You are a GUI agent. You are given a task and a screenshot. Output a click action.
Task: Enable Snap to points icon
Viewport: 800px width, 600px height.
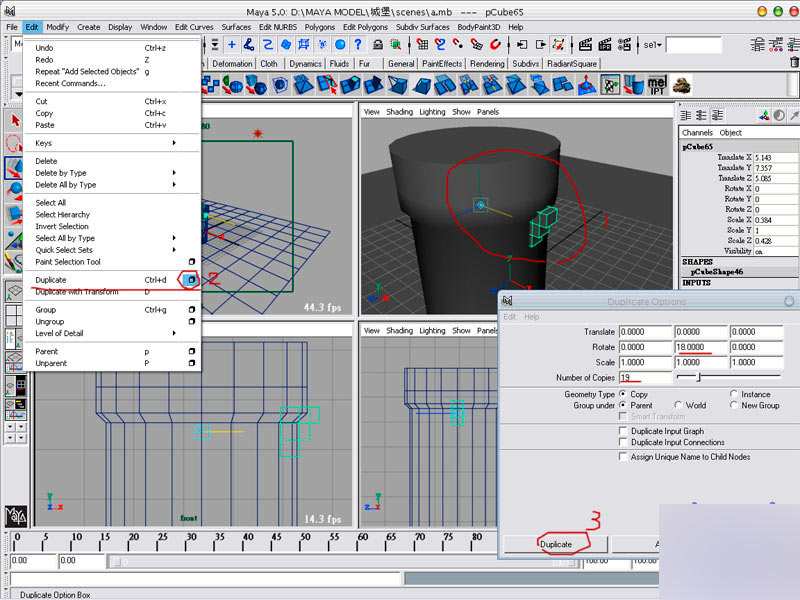coord(458,45)
